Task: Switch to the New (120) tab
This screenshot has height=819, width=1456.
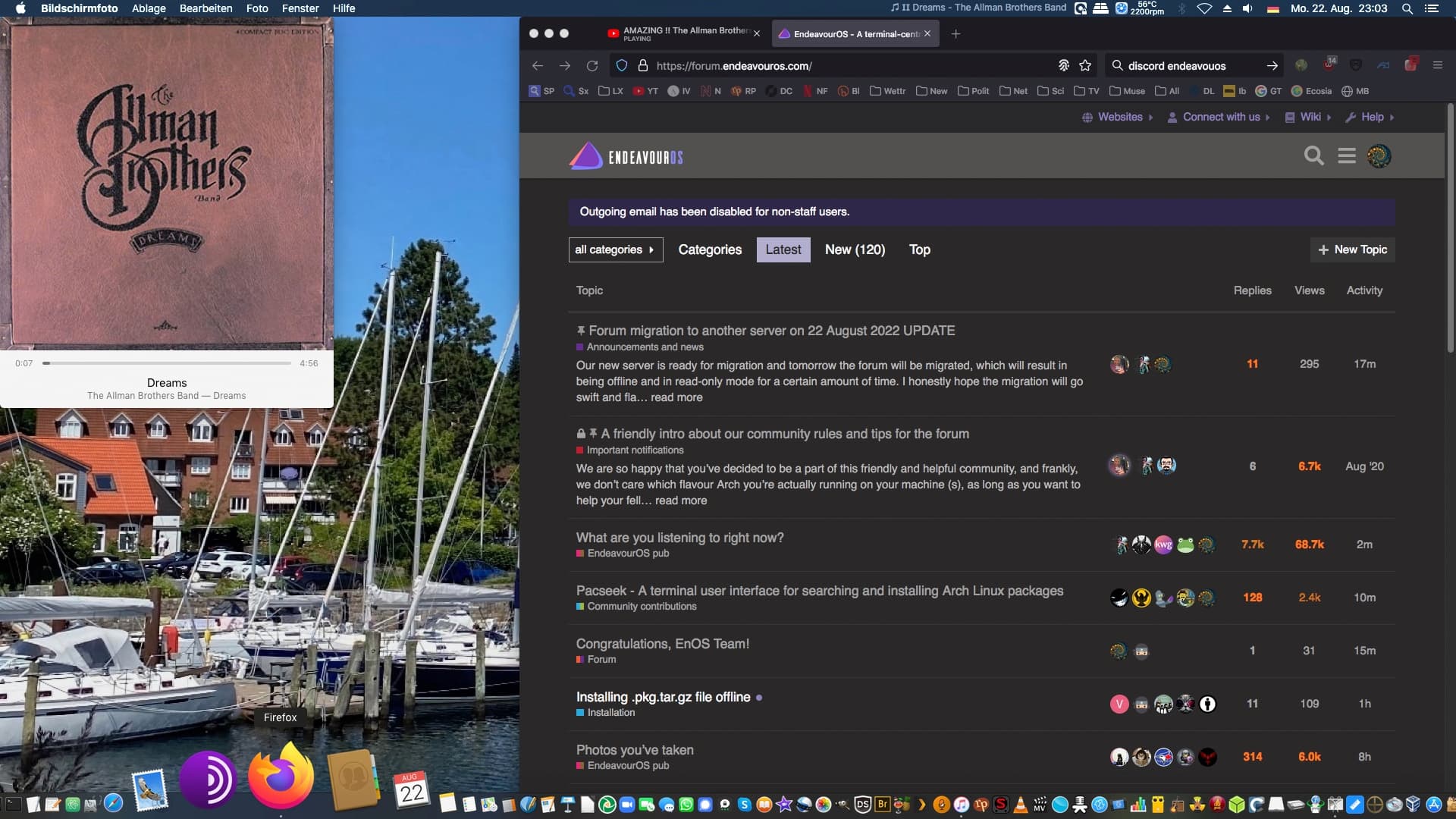Action: [855, 249]
